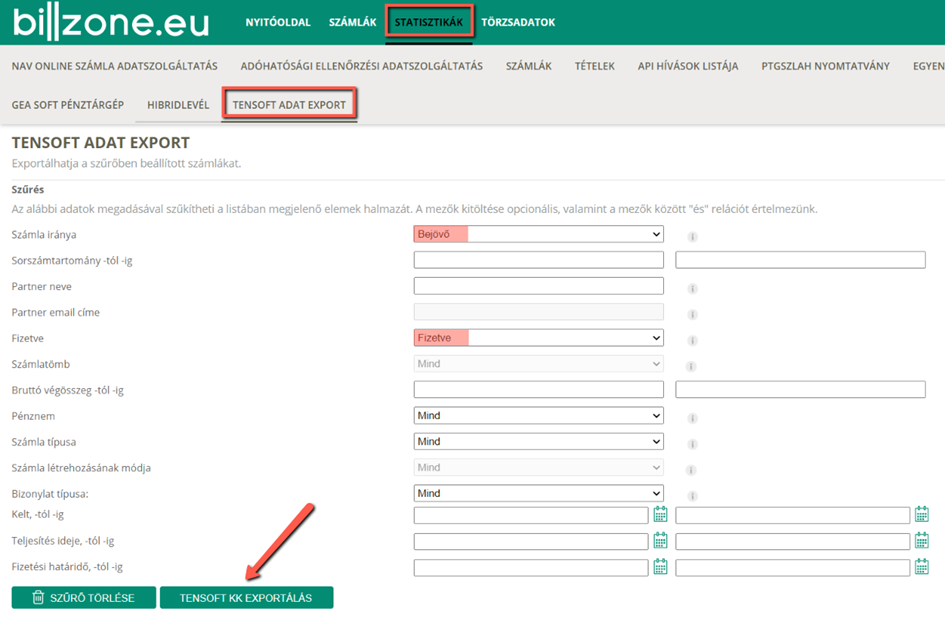Click the Kelt start date field
Viewport: 945px width, 618px height.
tap(531, 515)
